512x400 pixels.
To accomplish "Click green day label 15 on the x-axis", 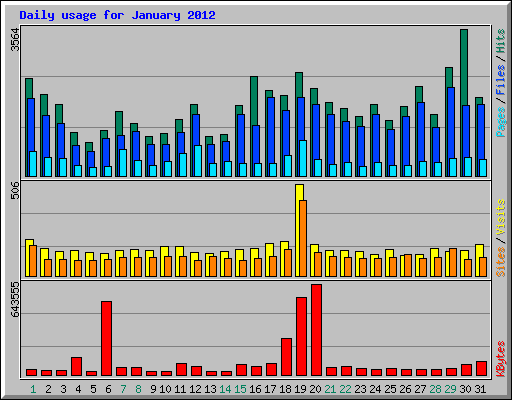I will tap(240, 389).
